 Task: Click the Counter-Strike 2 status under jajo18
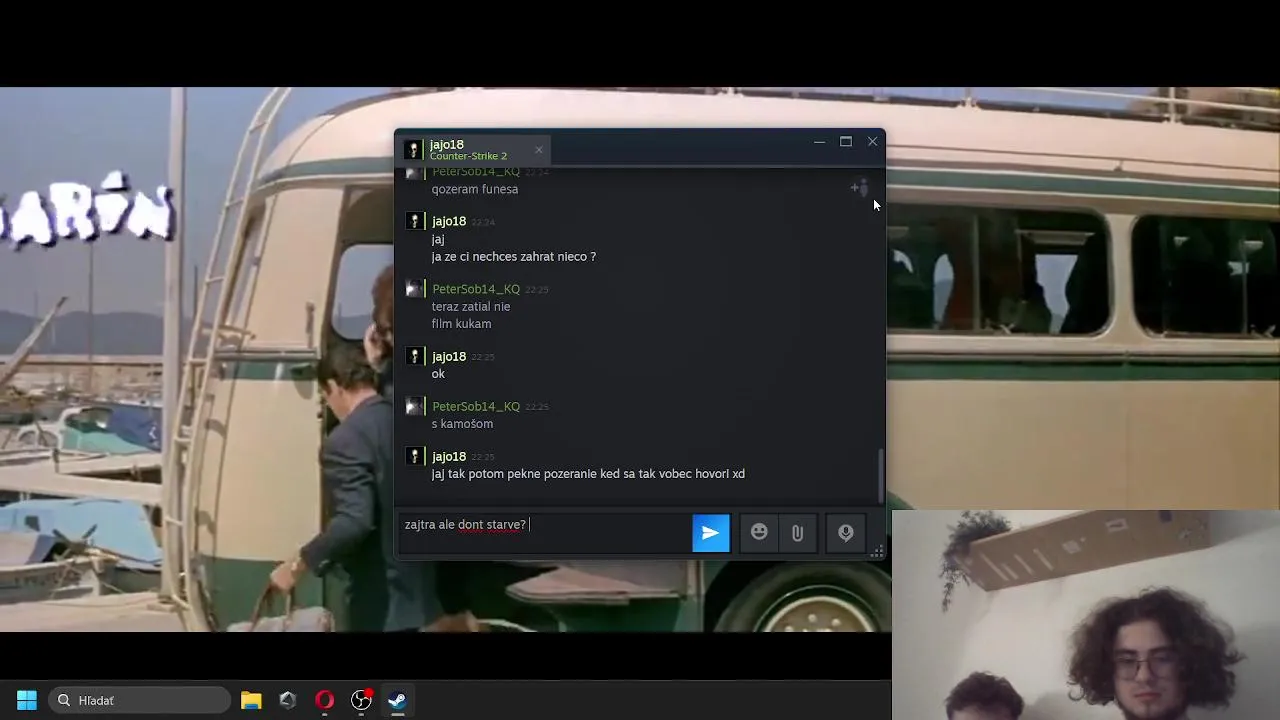tap(468, 156)
